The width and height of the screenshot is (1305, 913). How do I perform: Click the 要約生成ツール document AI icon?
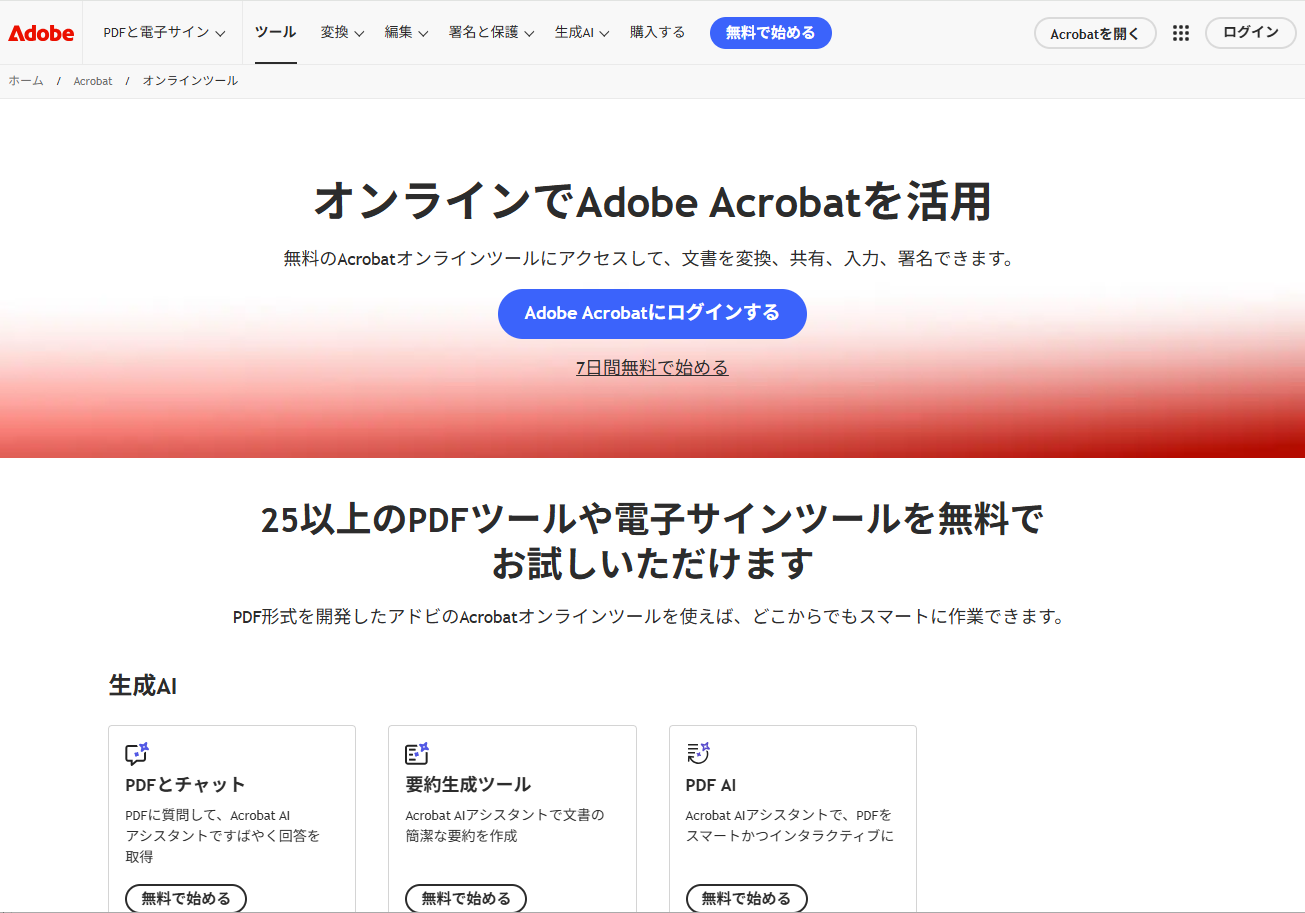tap(414, 753)
